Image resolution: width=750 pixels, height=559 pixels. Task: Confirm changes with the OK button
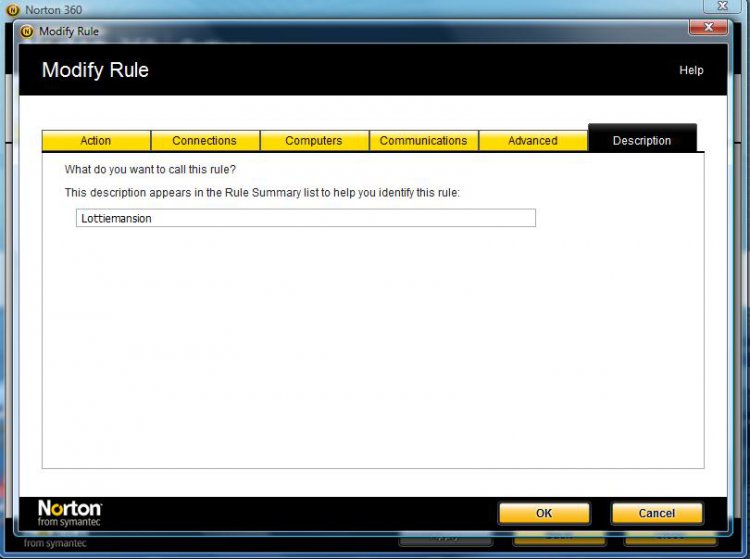pos(544,513)
